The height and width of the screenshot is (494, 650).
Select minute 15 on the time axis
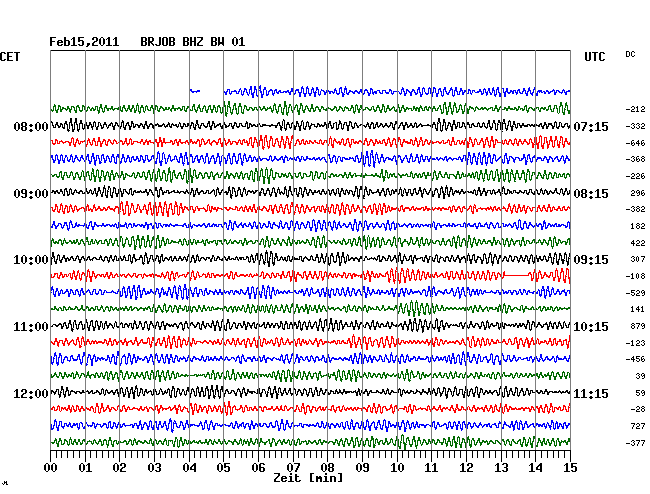pyautogui.click(x=570, y=468)
